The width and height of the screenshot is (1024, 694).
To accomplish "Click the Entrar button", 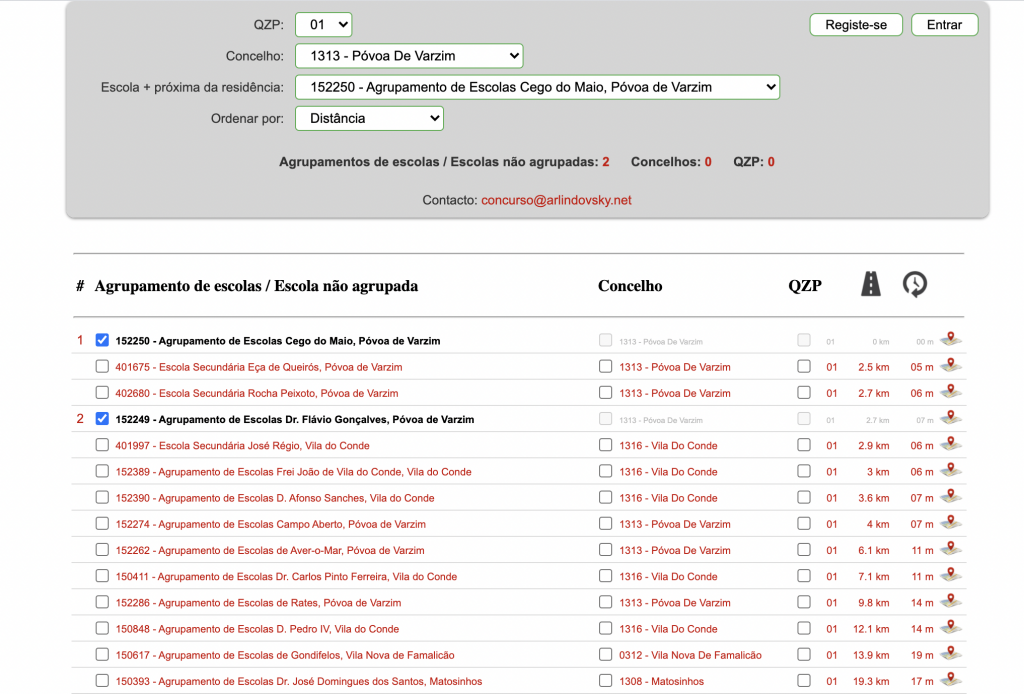I will tap(944, 25).
